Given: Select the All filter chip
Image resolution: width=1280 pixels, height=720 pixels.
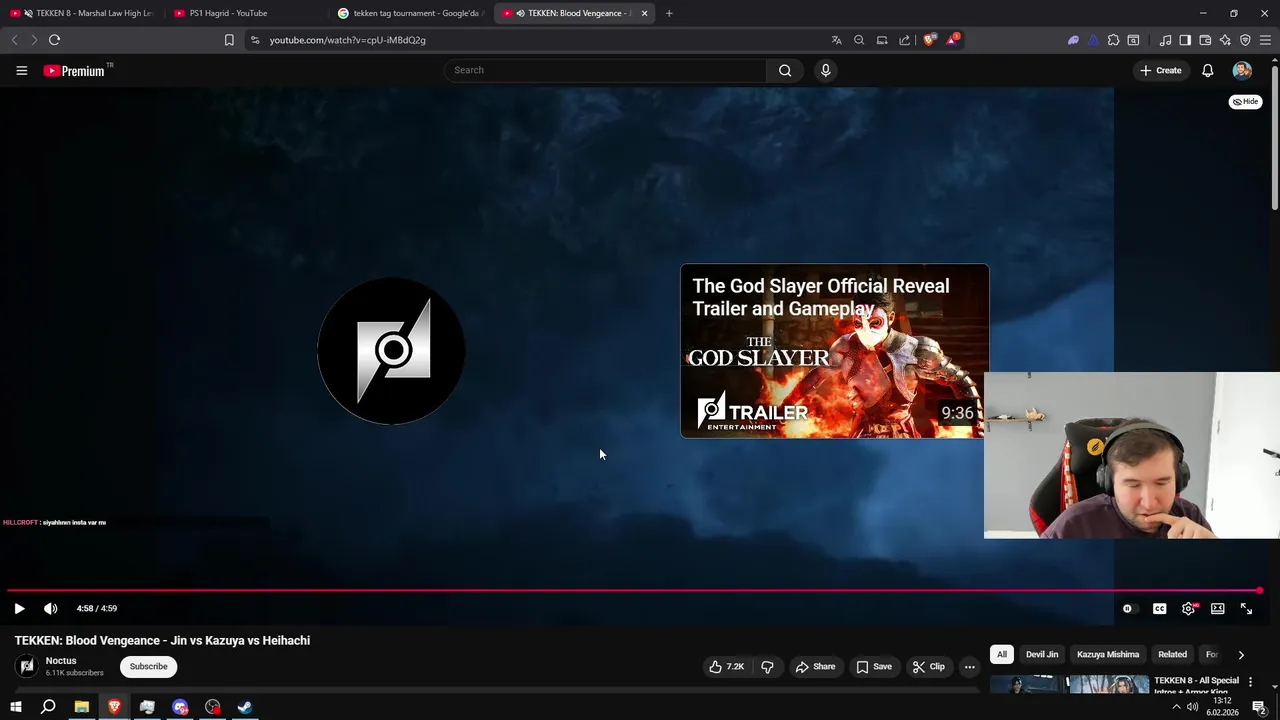Looking at the screenshot, I should (1002, 654).
